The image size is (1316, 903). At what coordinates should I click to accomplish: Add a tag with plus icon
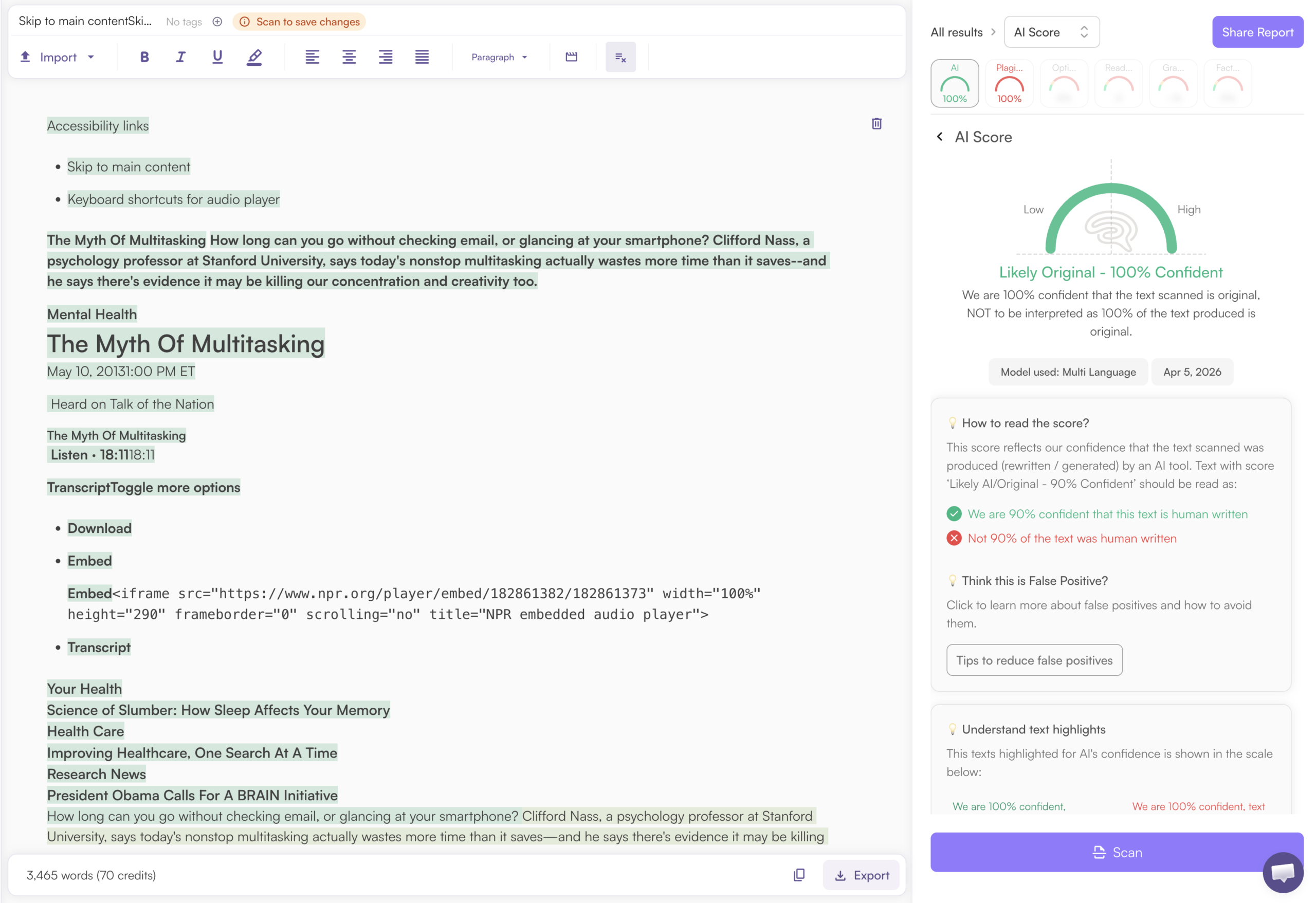[x=217, y=22]
